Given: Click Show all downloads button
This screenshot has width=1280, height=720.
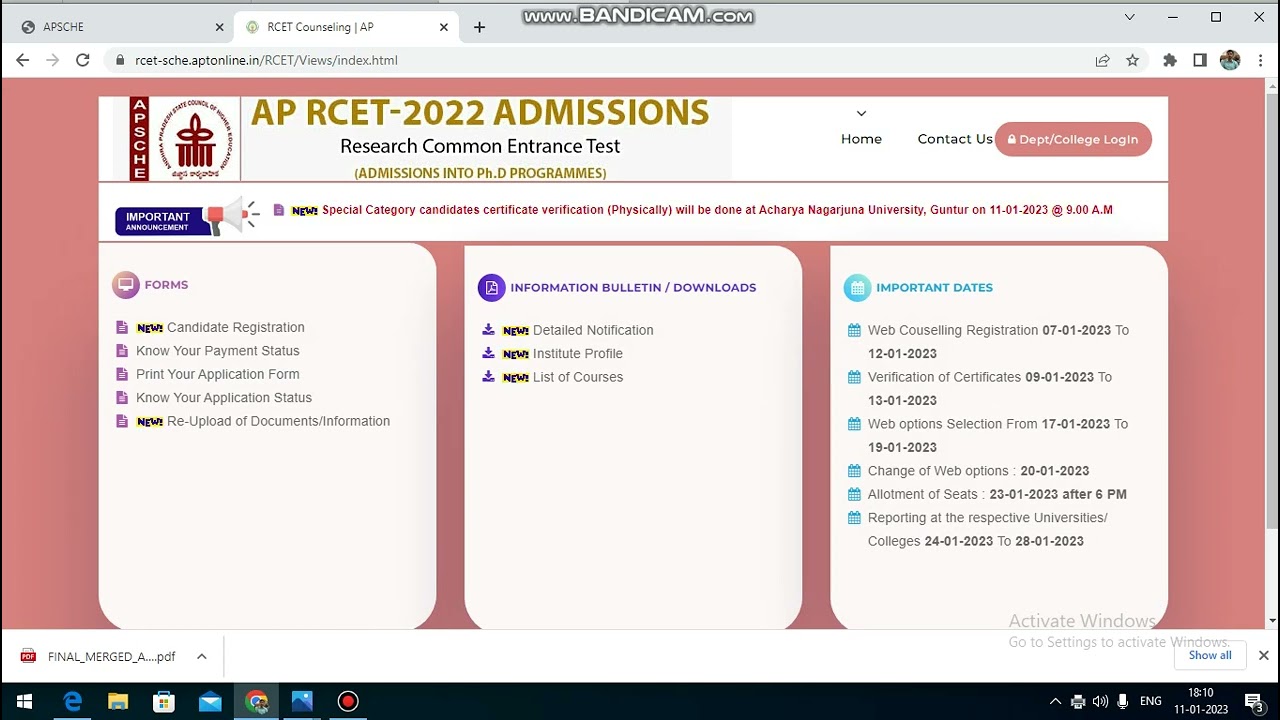Looking at the screenshot, I should click(x=1210, y=655).
